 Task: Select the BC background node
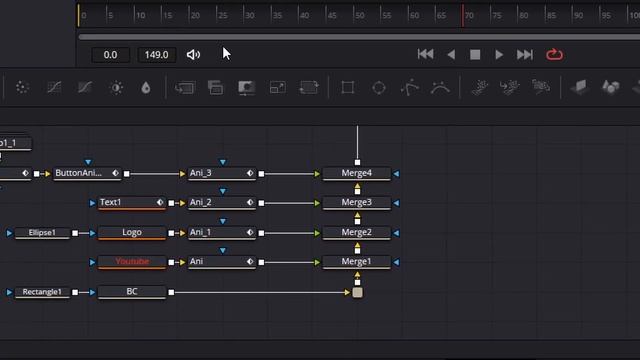point(131,292)
